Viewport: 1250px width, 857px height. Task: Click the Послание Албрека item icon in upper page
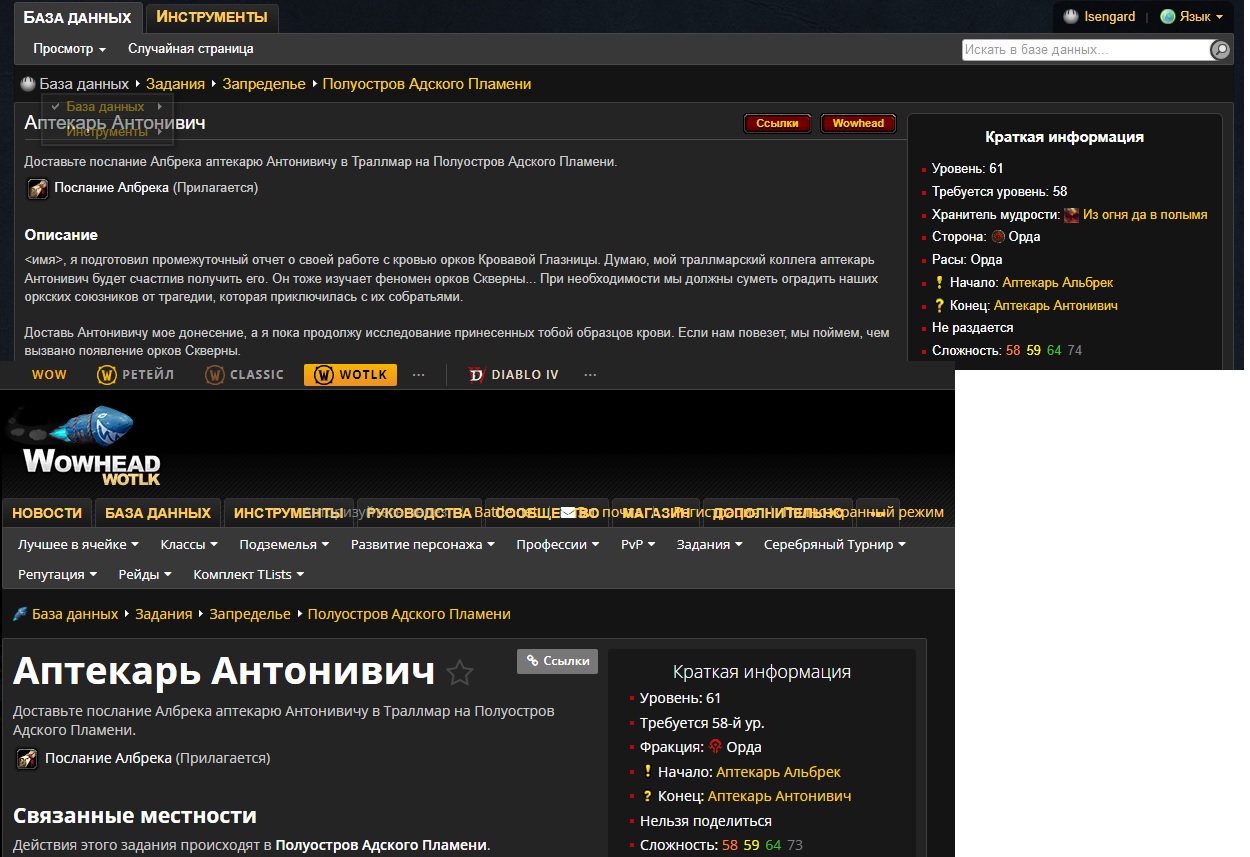pyautogui.click(x=38, y=188)
